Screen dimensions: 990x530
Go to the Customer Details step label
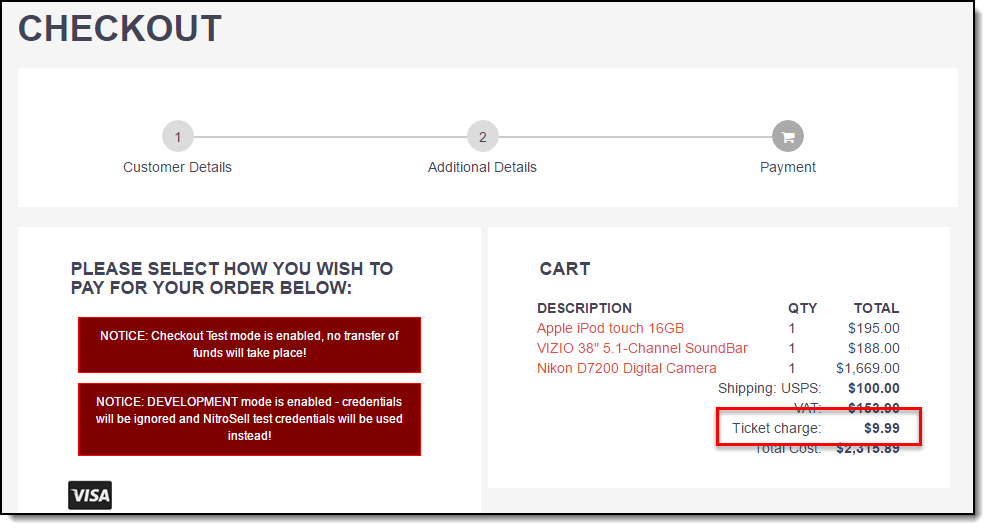(x=177, y=167)
